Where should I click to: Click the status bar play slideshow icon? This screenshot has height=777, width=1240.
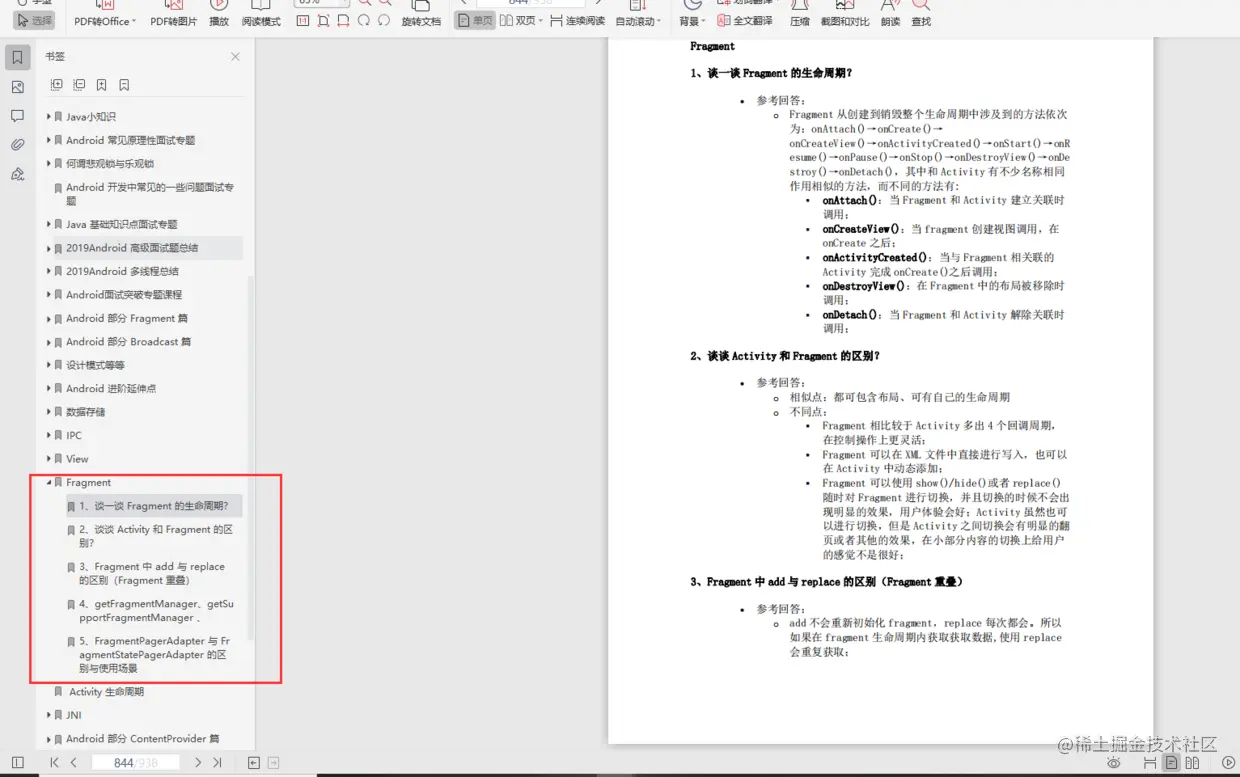pos(1229,763)
